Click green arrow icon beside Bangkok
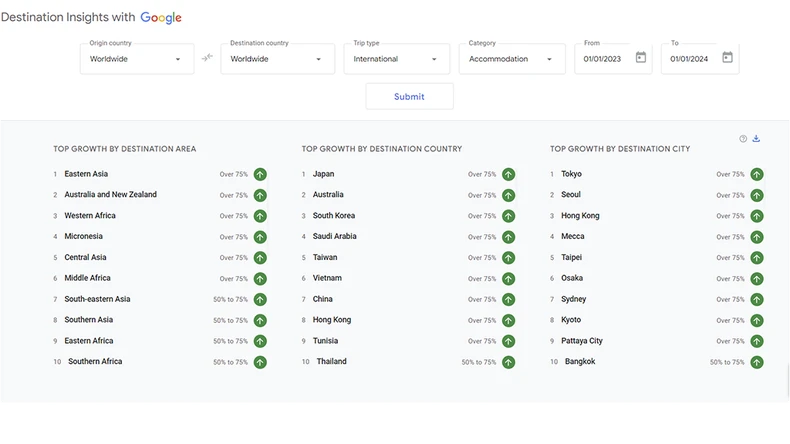Image resolution: width=790 pixels, height=444 pixels. pyautogui.click(x=757, y=362)
